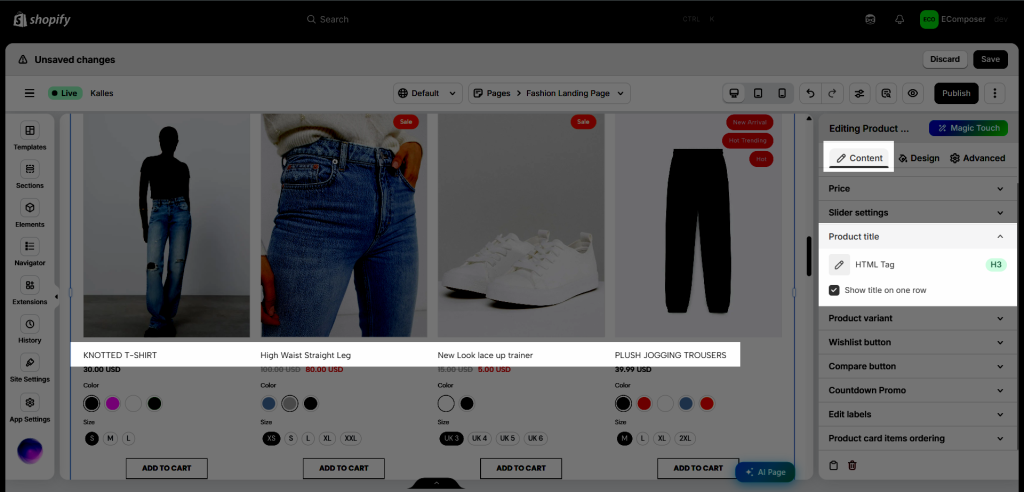Click the Discard button
The height and width of the screenshot is (492, 1024).
pos(945,59)
